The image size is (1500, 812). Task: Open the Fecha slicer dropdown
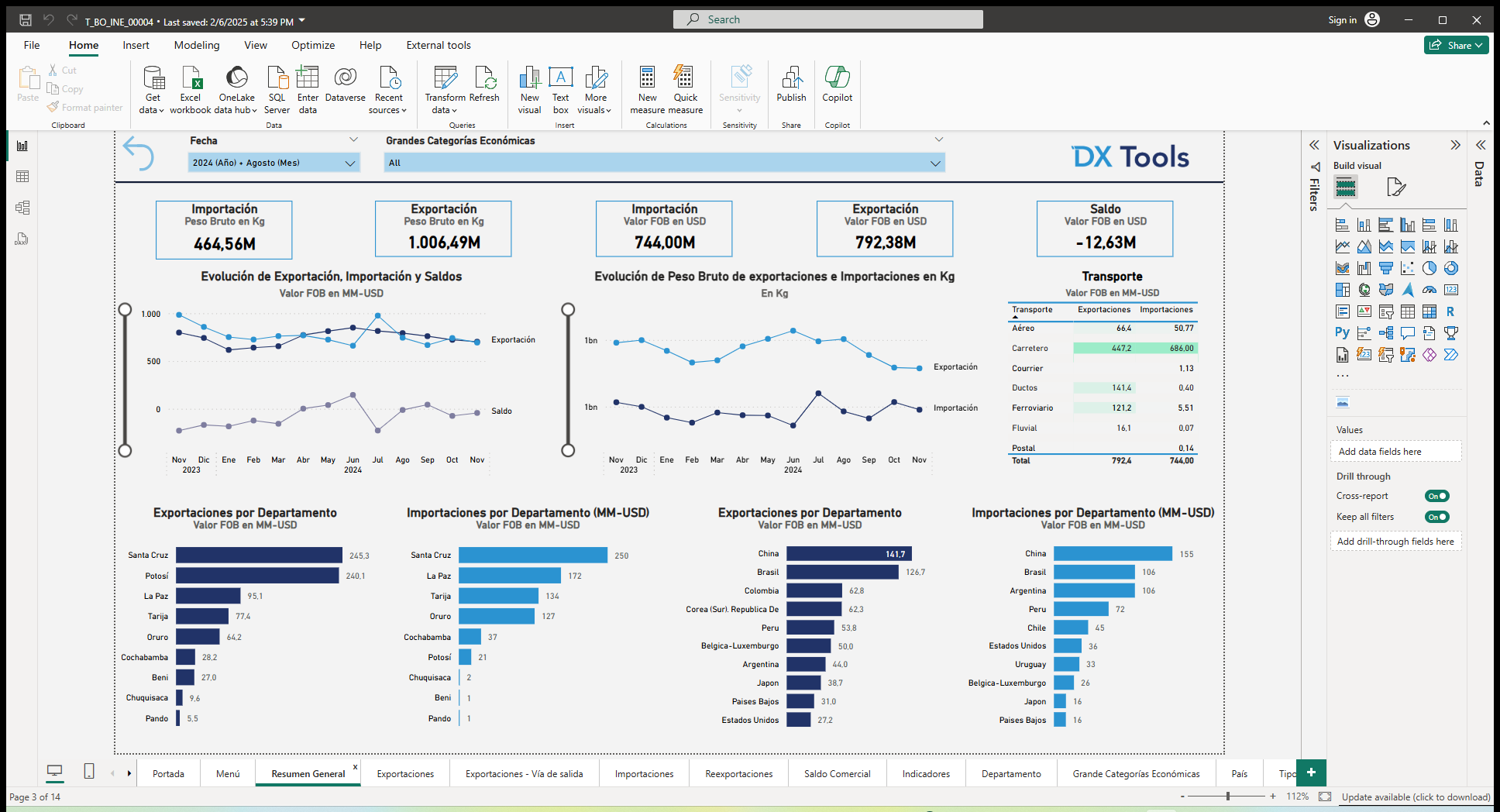350,163
